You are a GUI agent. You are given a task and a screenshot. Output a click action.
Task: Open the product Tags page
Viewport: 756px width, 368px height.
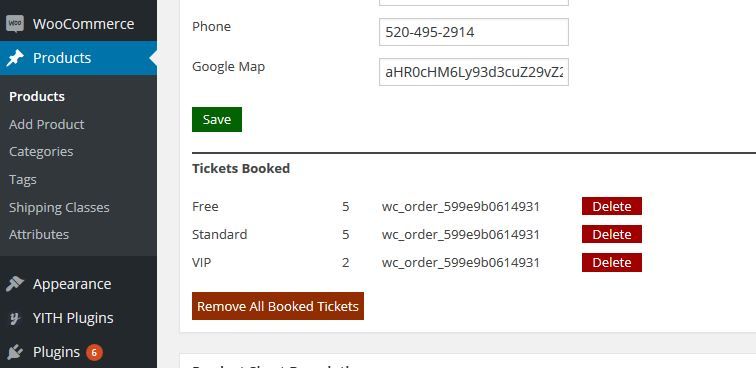click(23, 179)
